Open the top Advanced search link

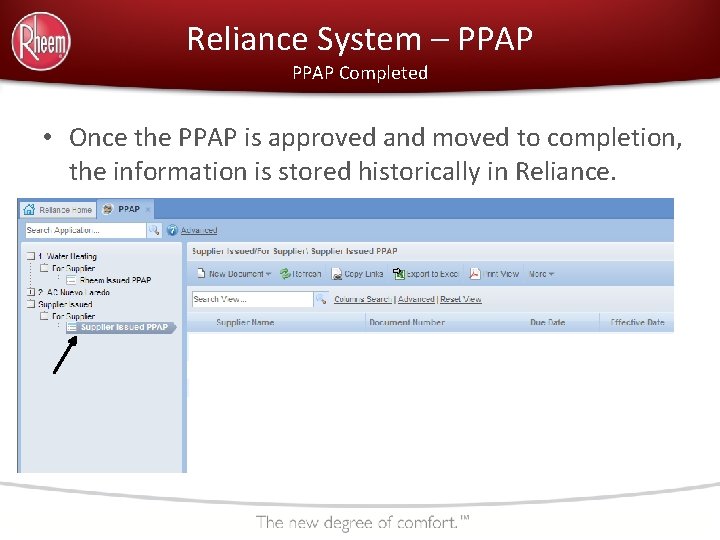[199, 230]
